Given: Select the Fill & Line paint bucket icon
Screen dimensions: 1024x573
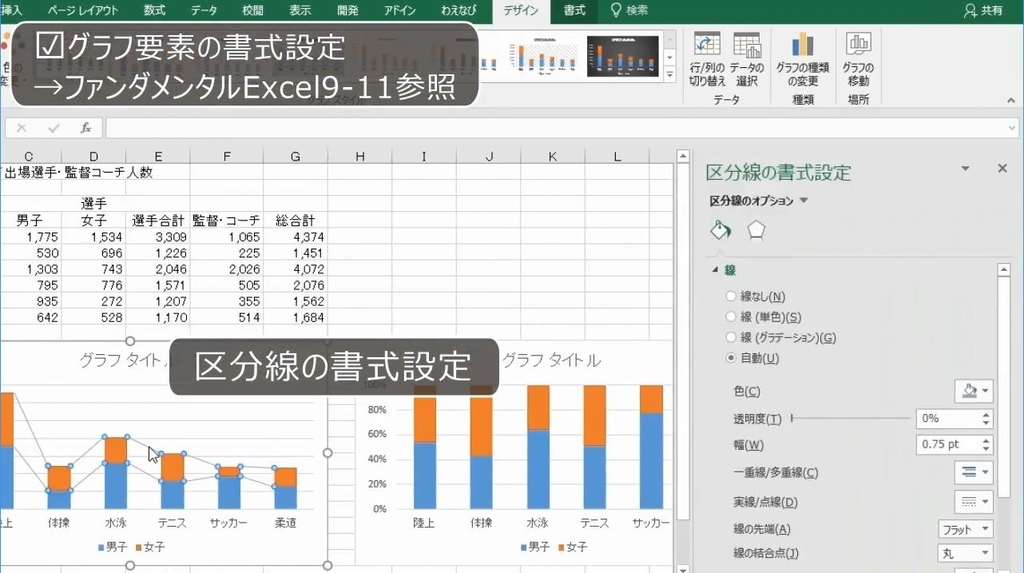Looking at the screenshot, I should 720,230.
